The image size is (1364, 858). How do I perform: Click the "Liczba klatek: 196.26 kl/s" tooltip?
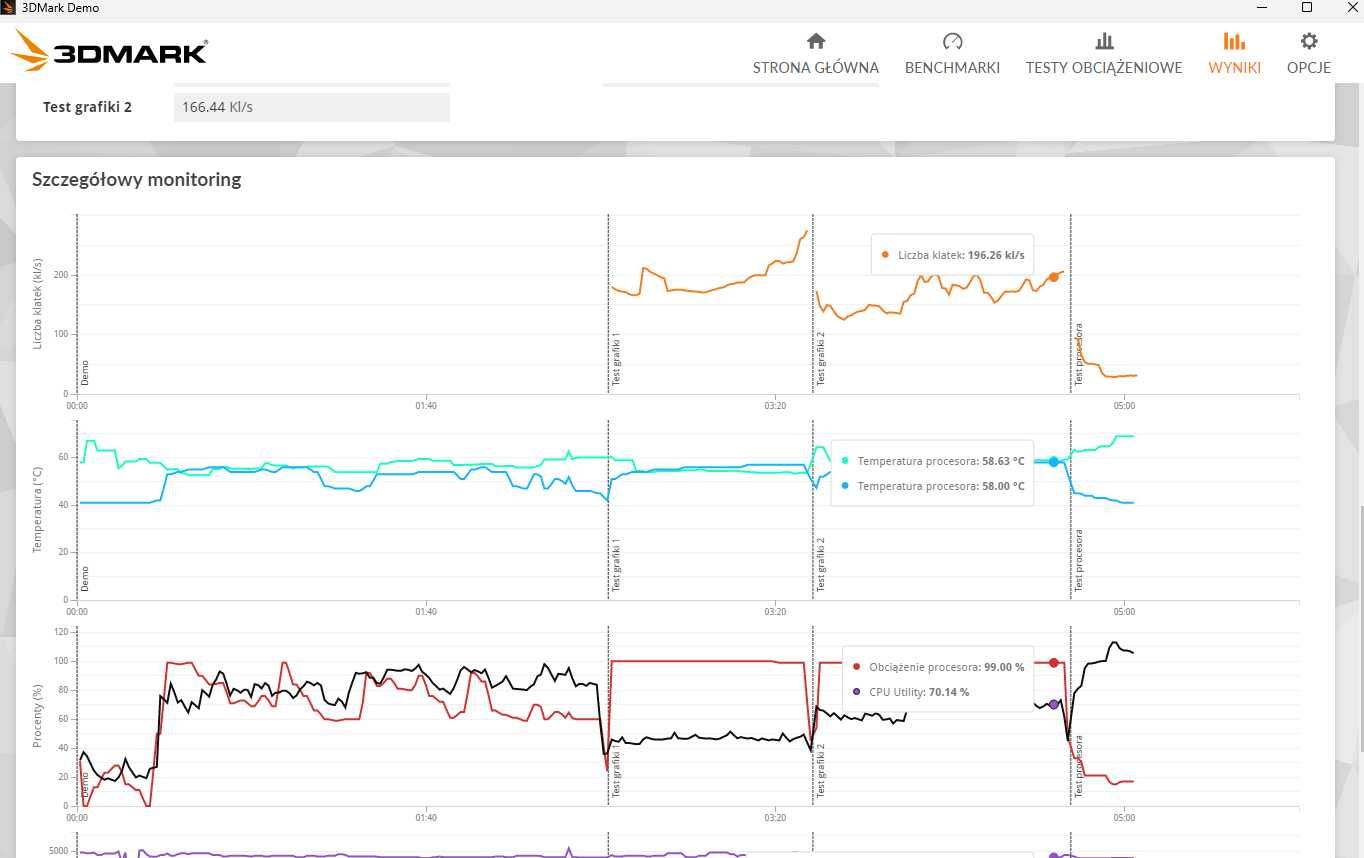[x=952, y=255]
